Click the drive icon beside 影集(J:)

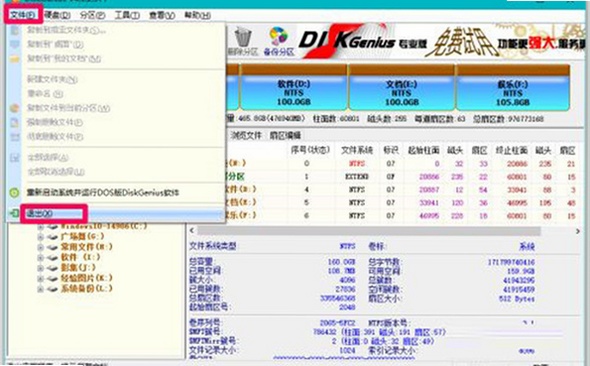52,268
